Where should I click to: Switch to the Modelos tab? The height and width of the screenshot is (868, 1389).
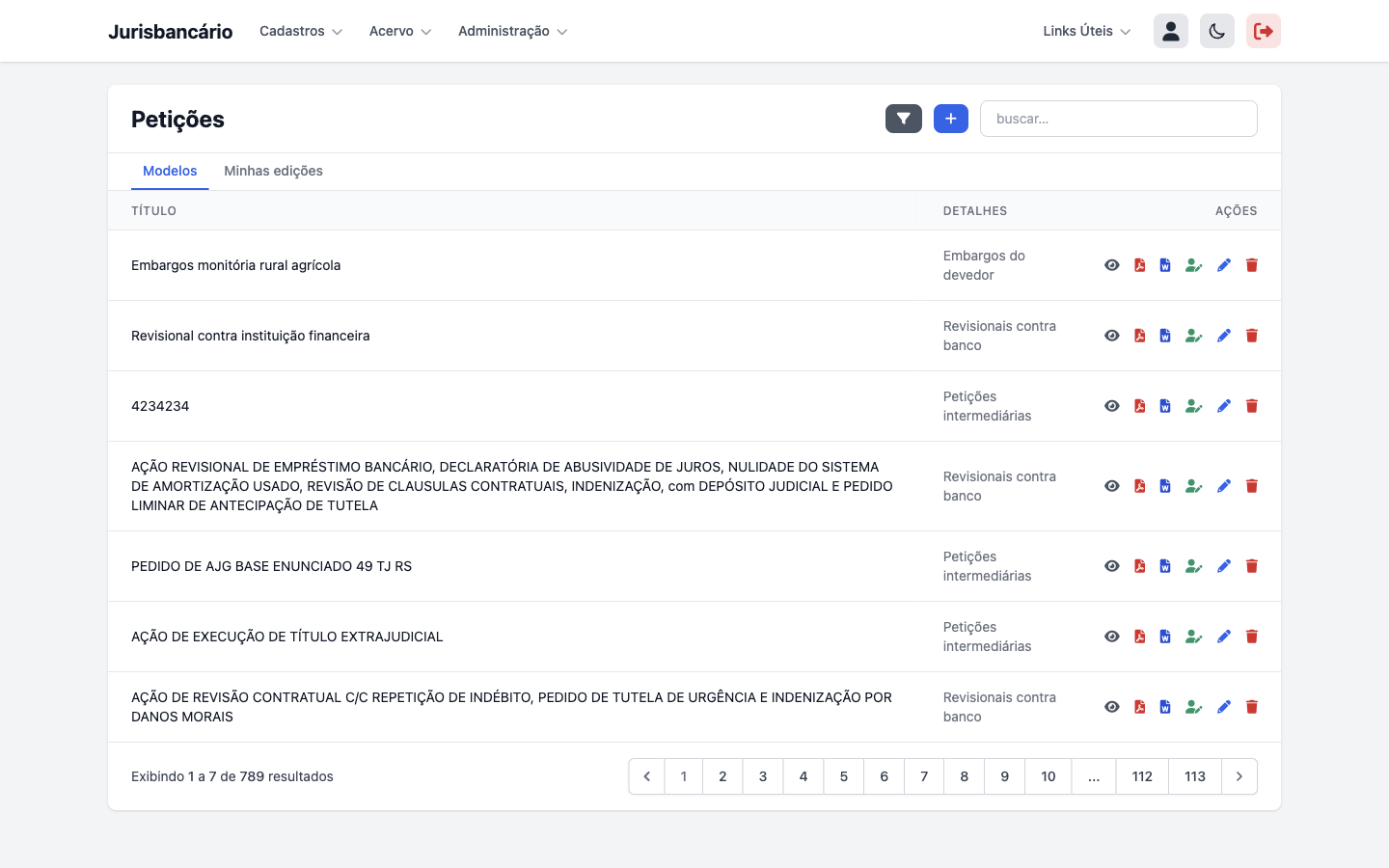coord(170,171)
